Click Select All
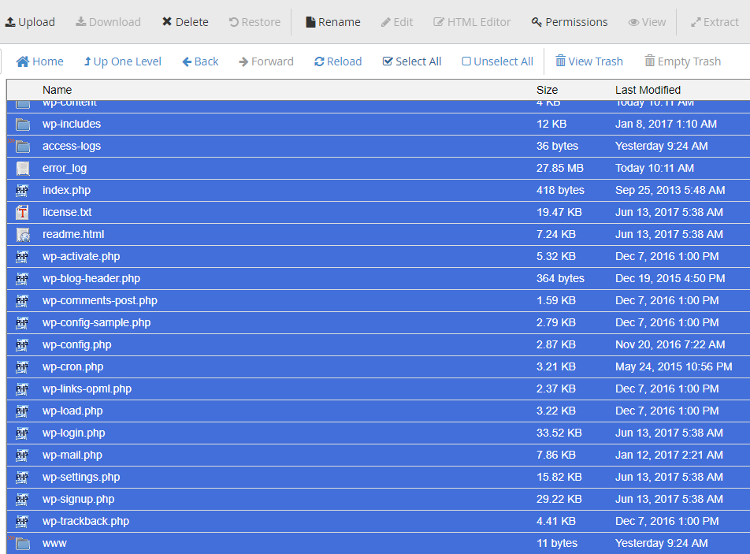 tap(412, 61)
